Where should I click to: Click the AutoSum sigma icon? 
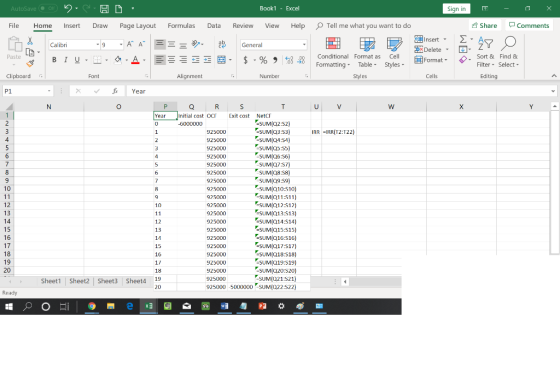click(x=463, y=39)
